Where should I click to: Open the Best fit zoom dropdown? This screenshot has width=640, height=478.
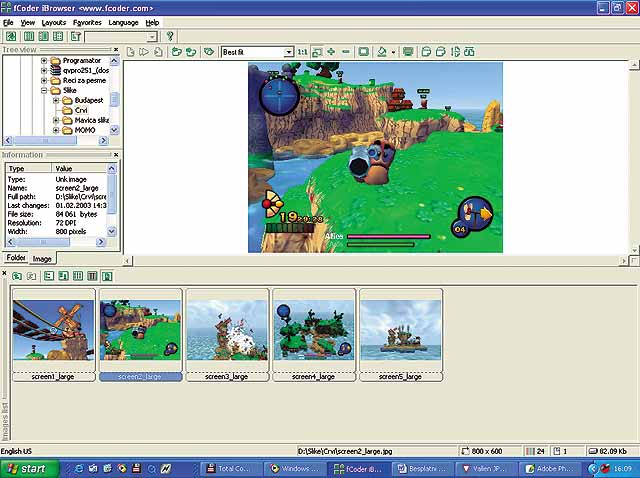coord(289,52)
